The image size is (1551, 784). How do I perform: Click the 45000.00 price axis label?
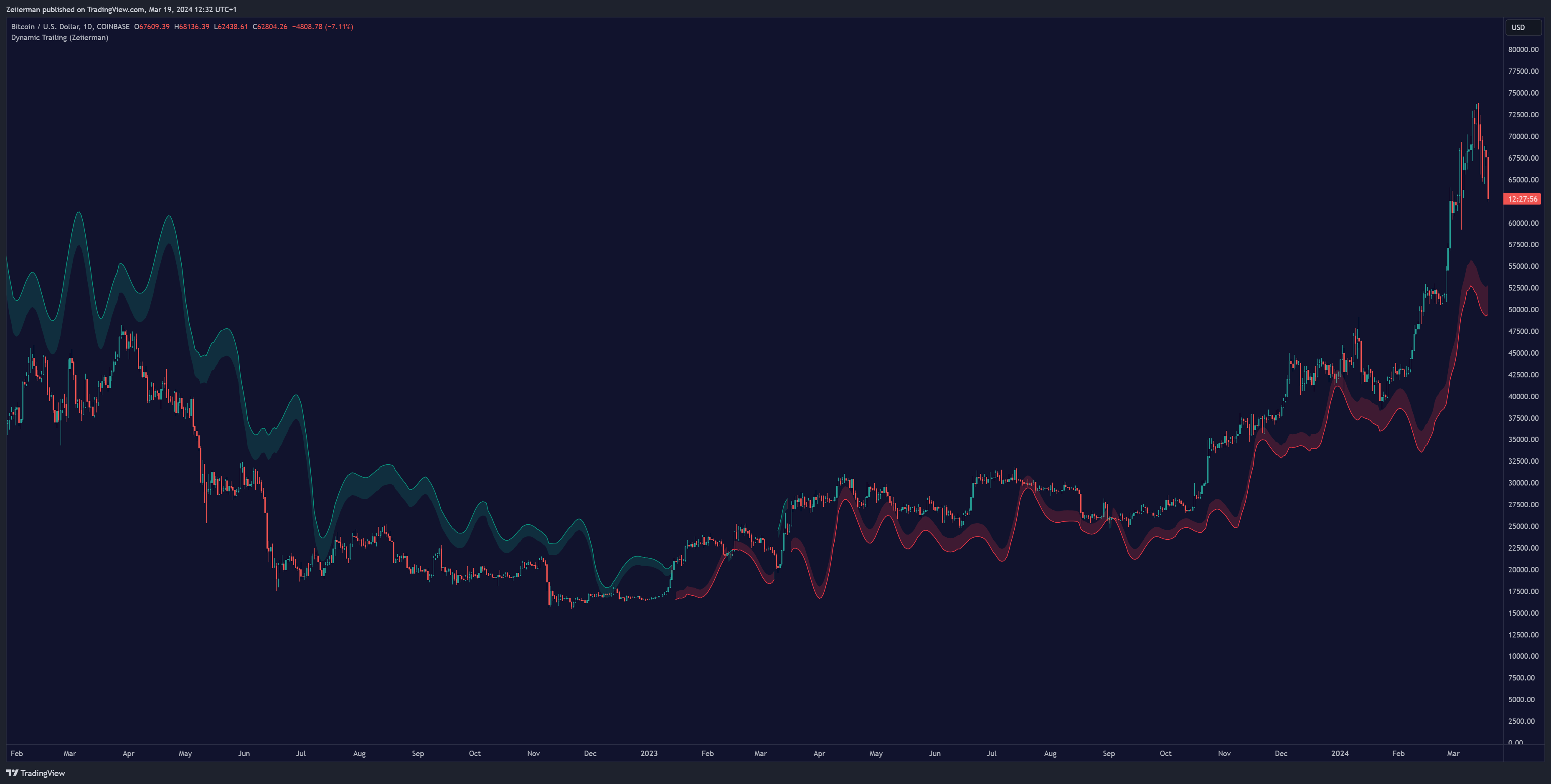click(x=1523, y=353)
